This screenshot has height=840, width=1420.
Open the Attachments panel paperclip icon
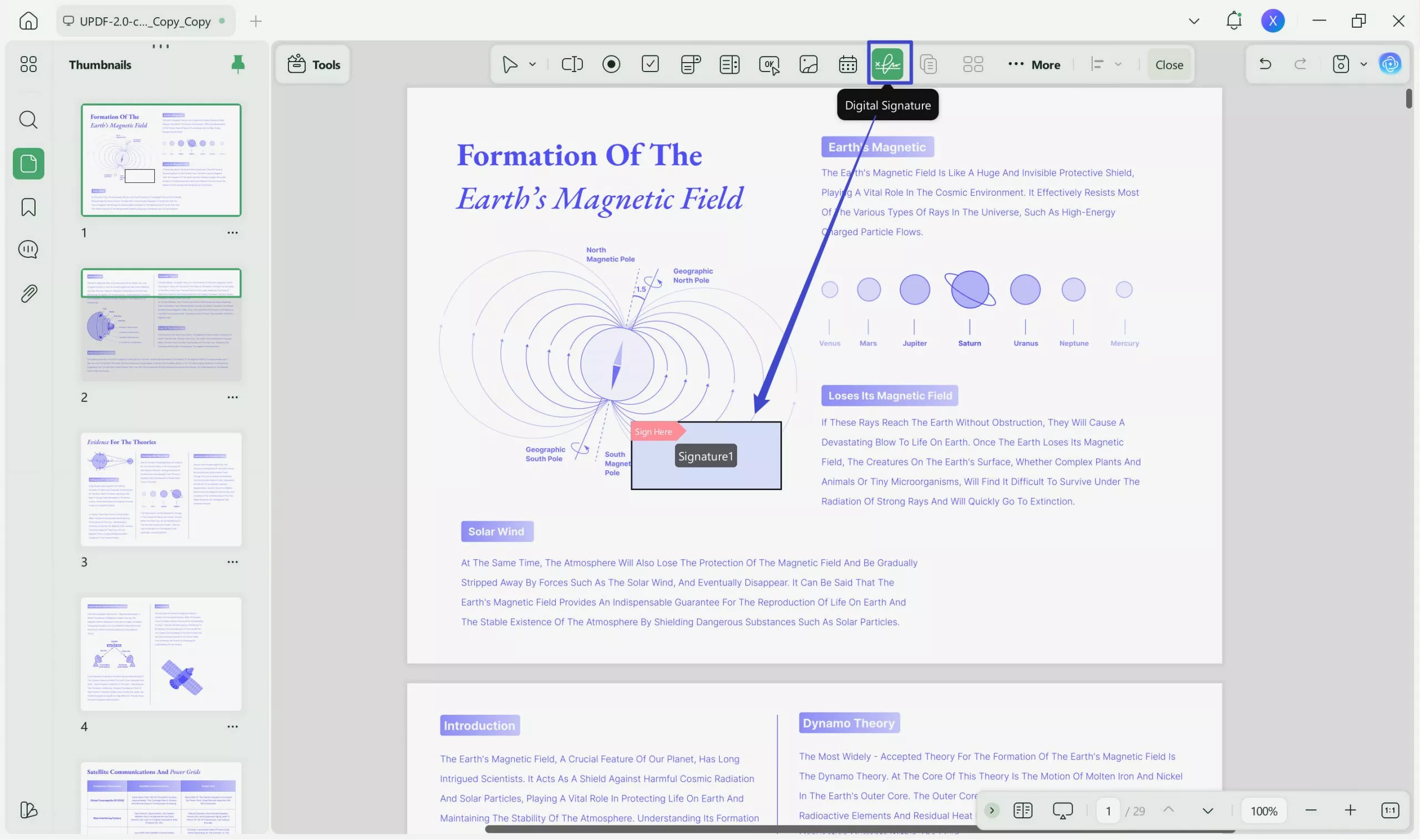click(28, 293)
